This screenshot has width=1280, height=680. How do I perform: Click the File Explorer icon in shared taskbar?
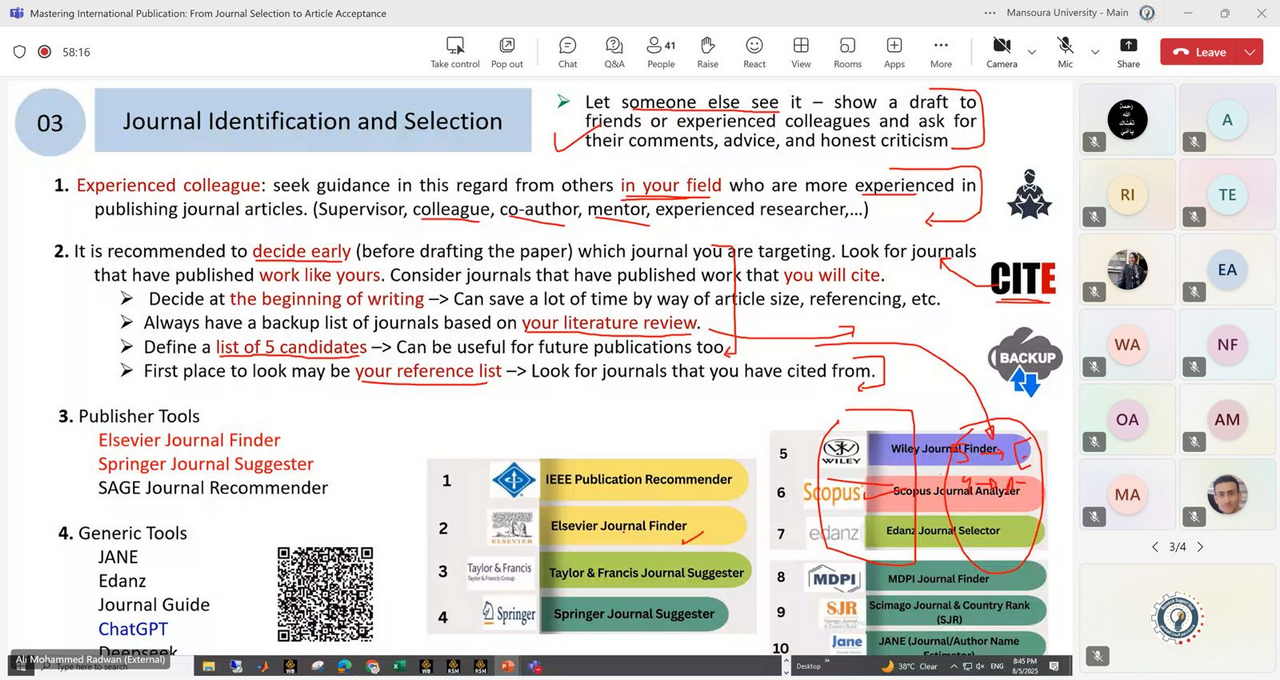[209, 666]
